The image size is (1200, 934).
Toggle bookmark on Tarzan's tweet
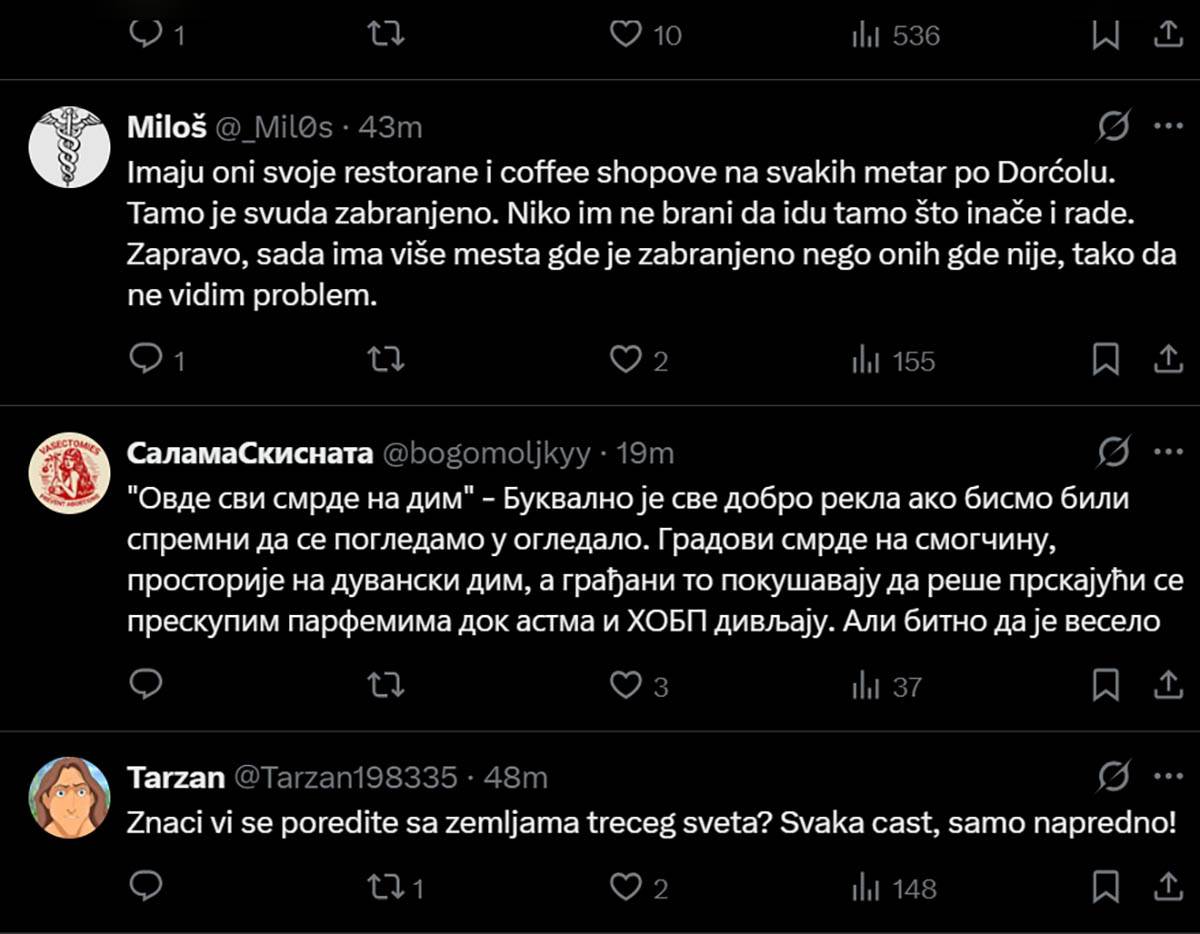(x=1106, y=889)
